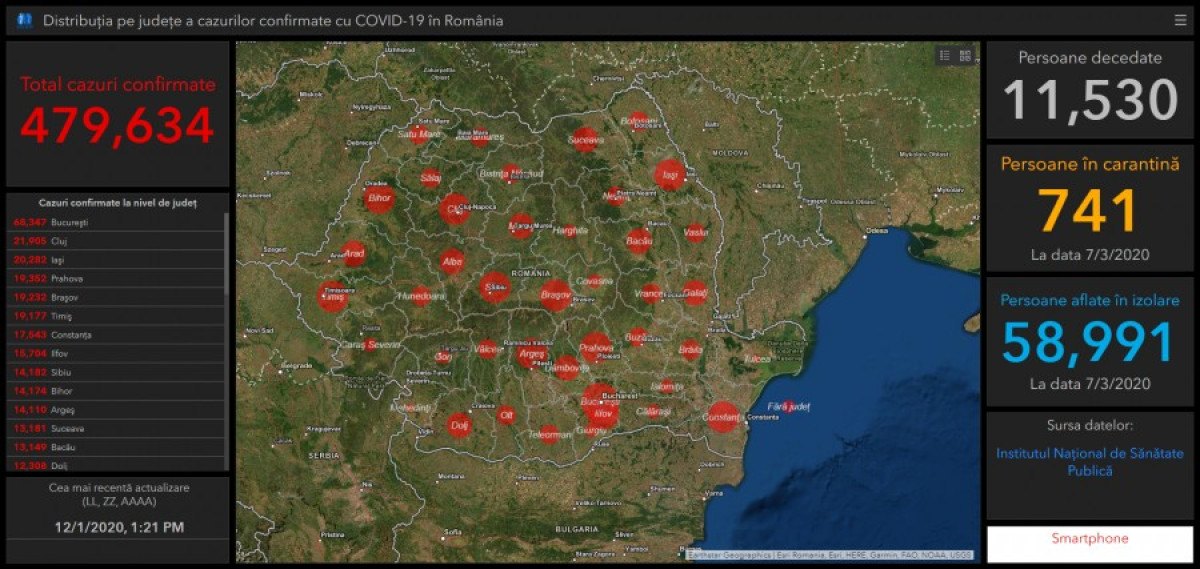Click the Bihor bubble on the map
1200x569 pixels.
pos(379,199)
